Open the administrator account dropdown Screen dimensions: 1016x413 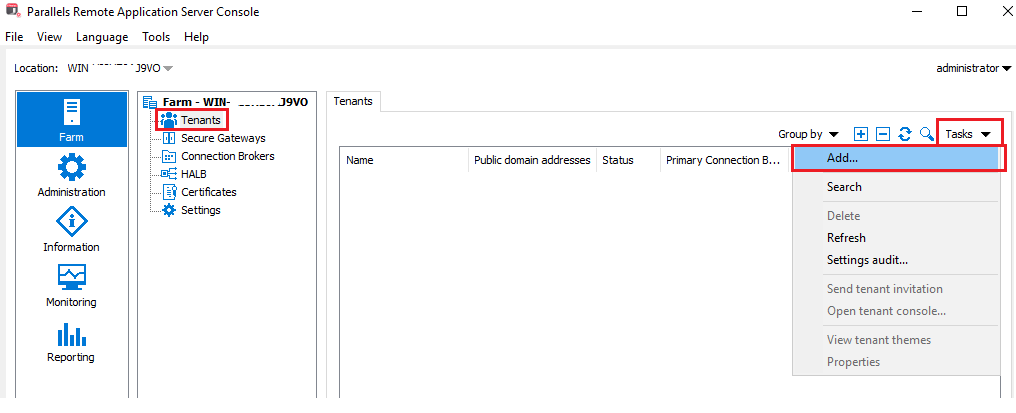click(974, 68)
